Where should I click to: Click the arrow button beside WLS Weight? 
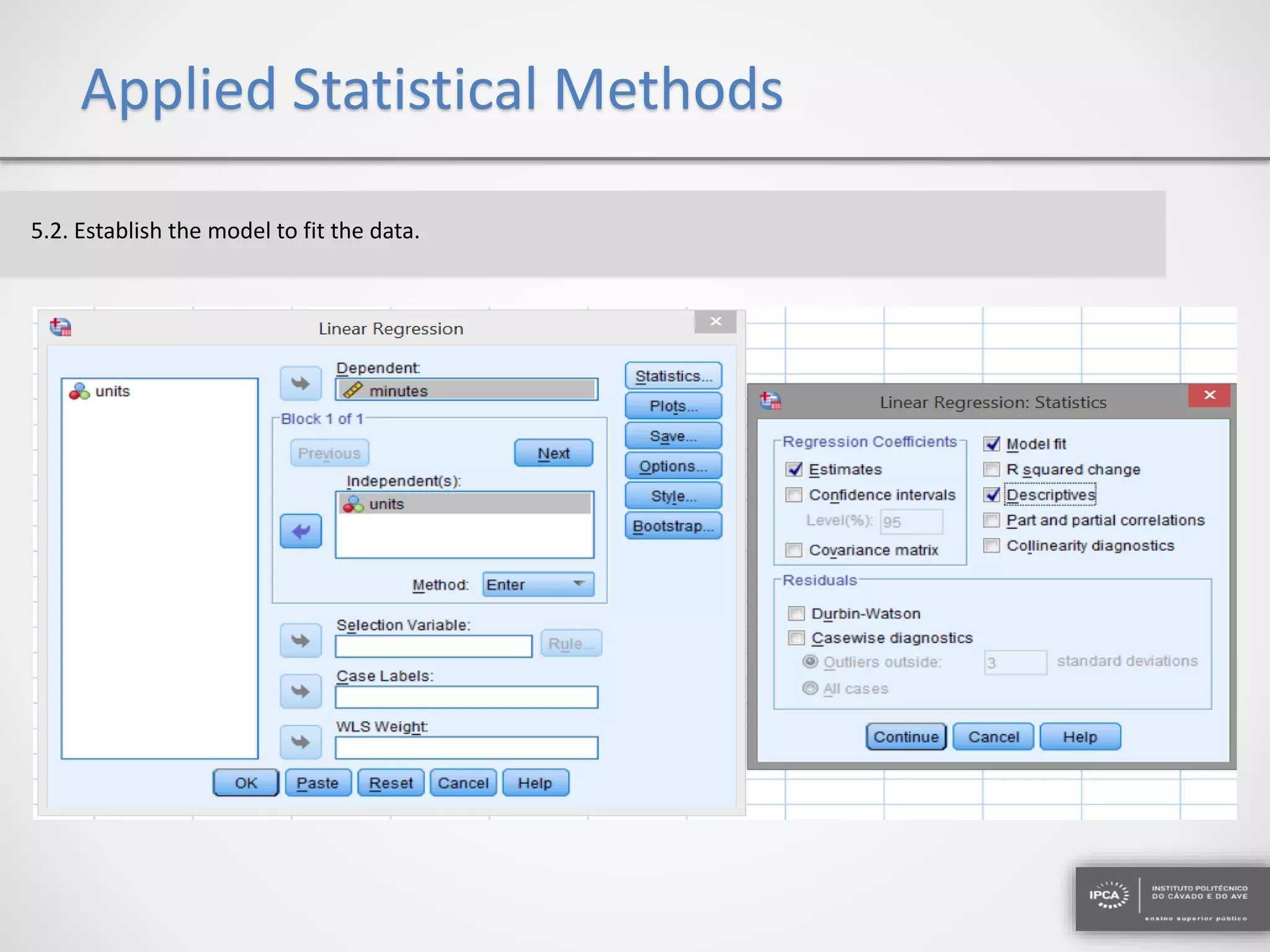(x=301, y=742)
